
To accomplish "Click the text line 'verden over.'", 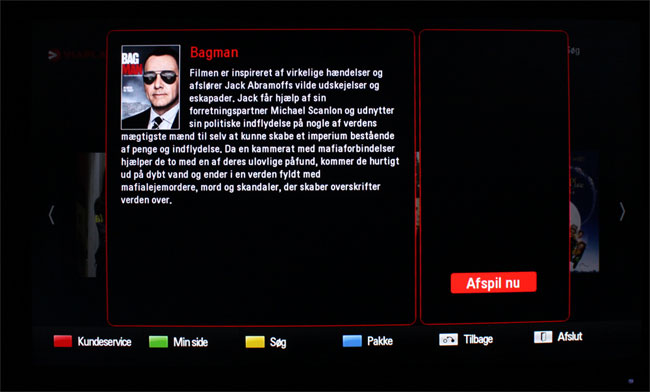I will pyautogui.click(x=146, y=200).
